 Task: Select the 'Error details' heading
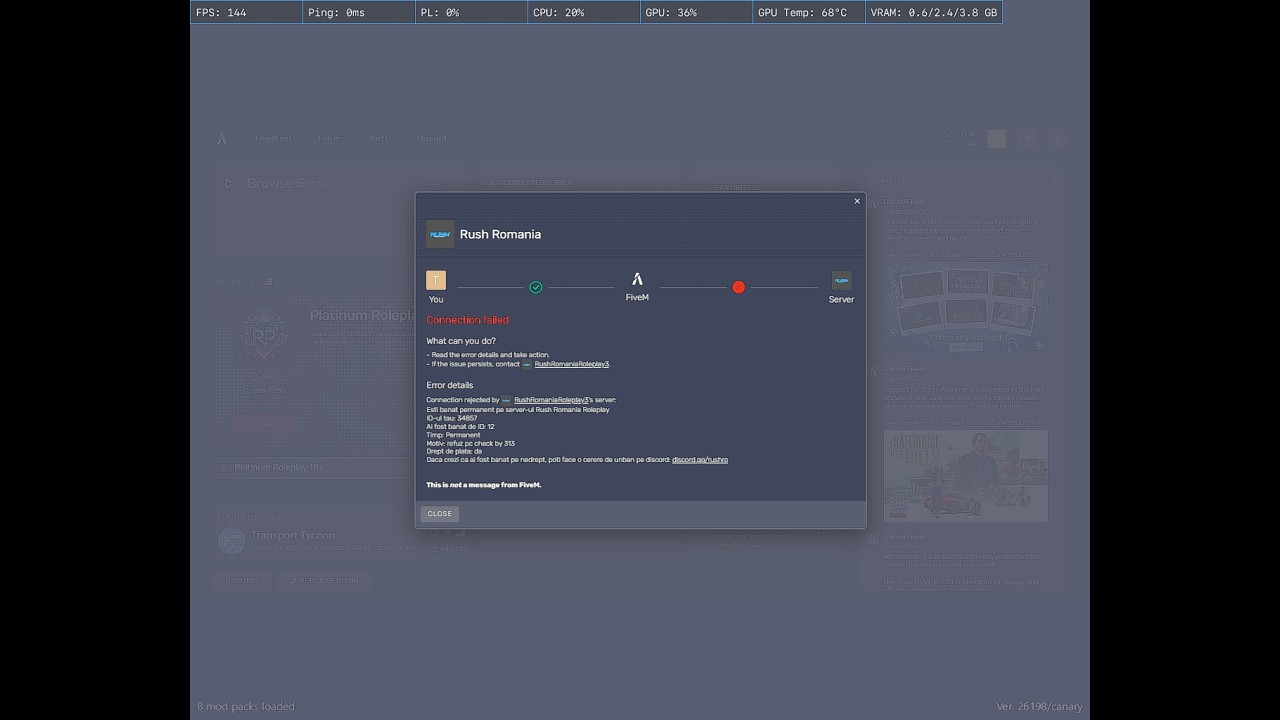(450, 385)
